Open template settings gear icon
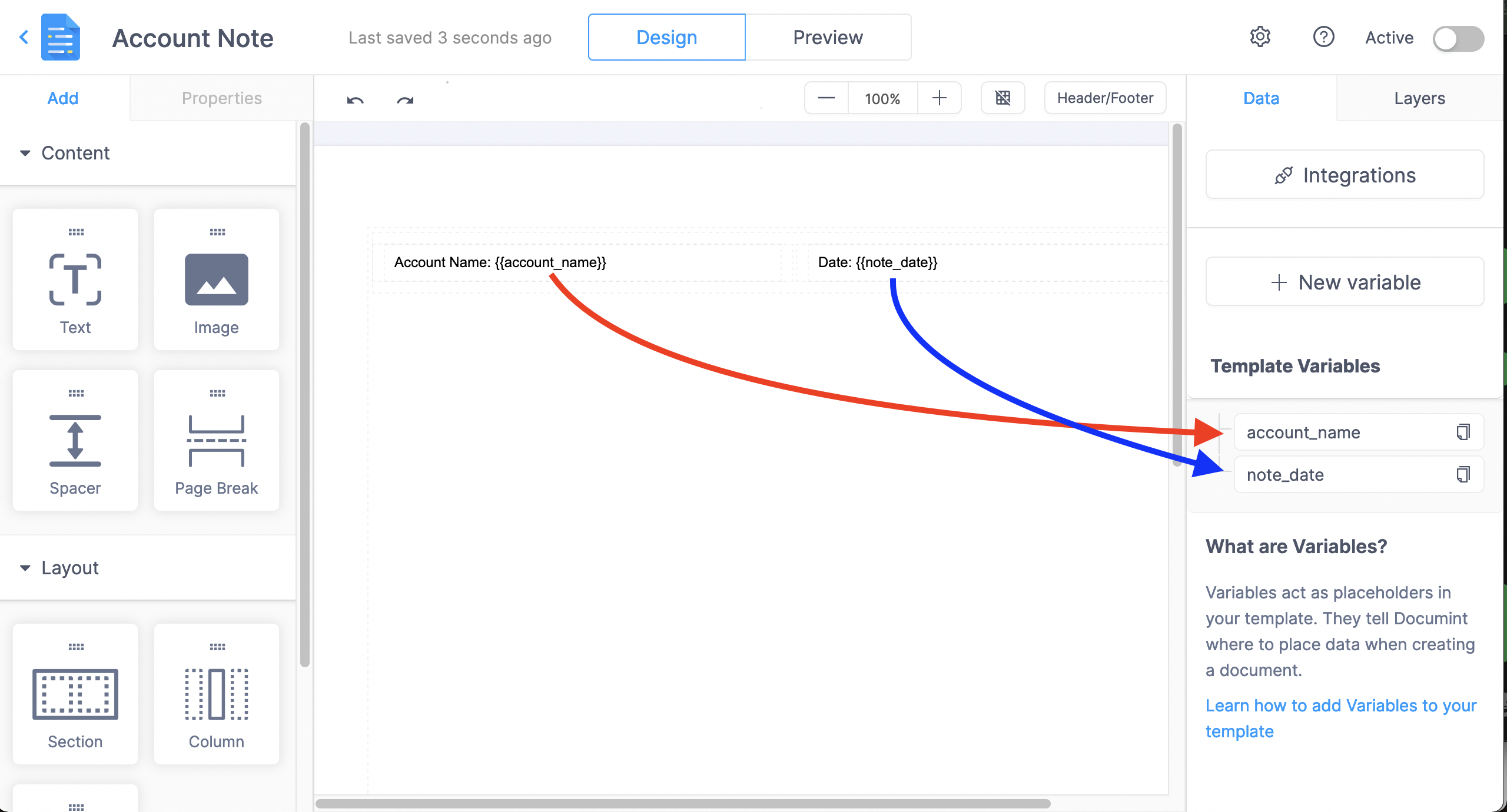Image resolution: width=1507 pixels, height=812 pixels. coord(1260,37)
